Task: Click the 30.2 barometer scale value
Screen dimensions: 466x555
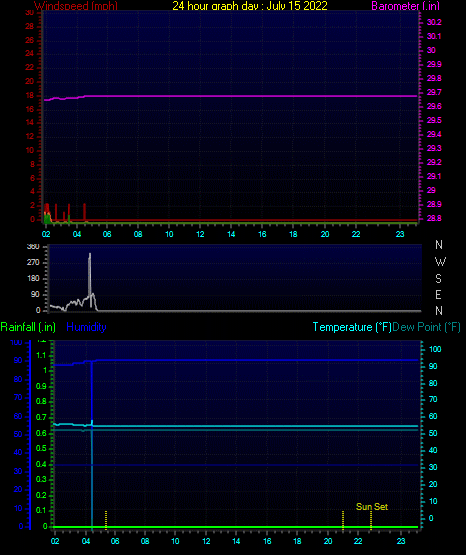Action: point(434,22)
